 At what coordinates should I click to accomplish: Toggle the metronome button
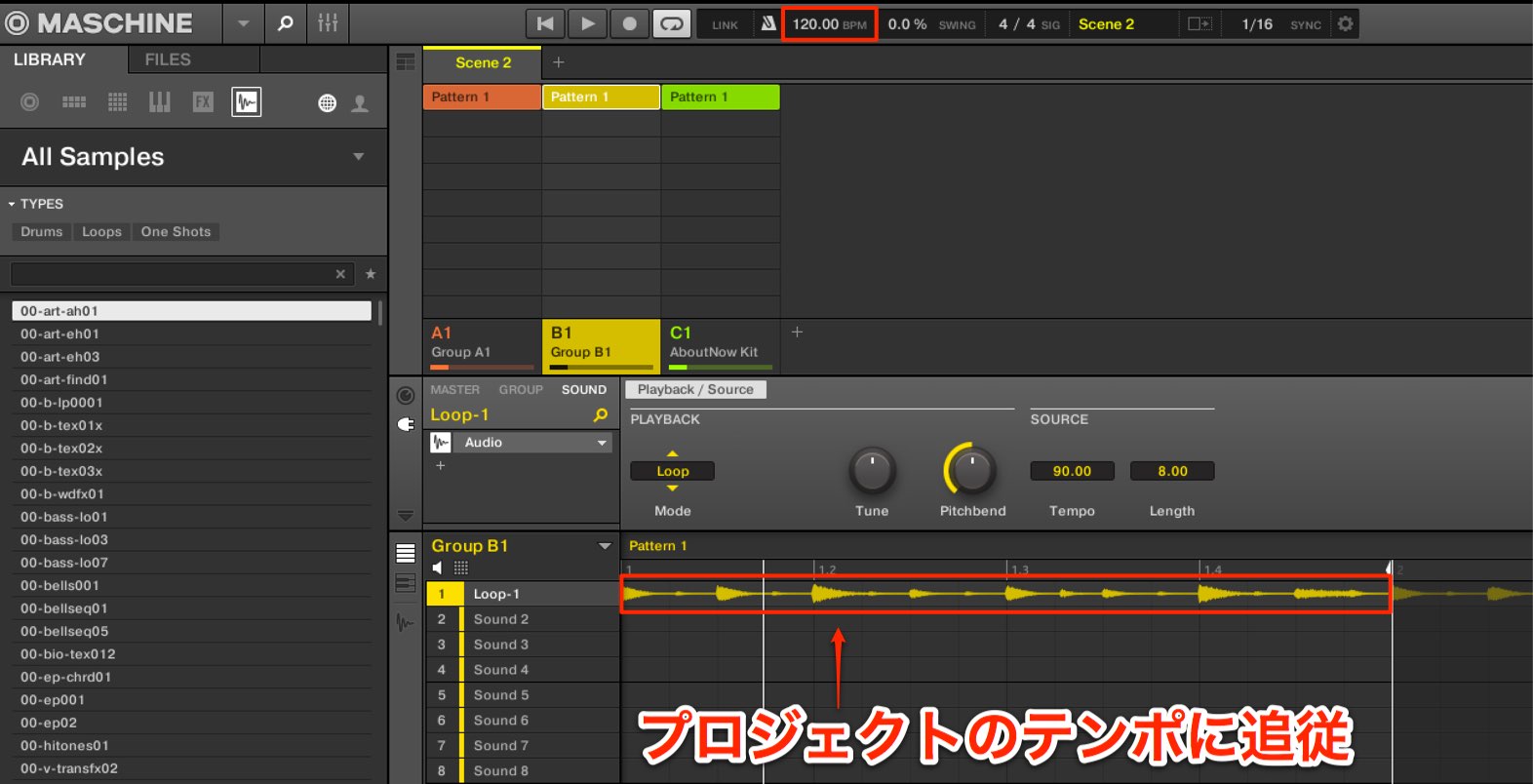pos(768,23)
